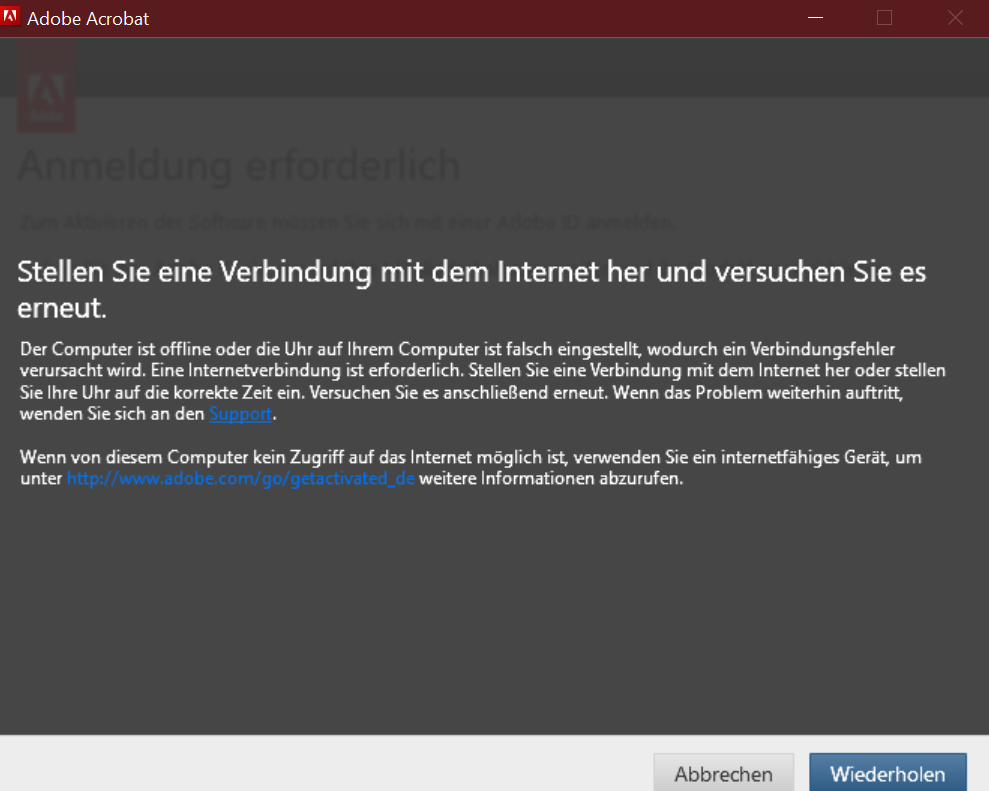Cancel the sign-in with the Abbrechen button
This screenshot has width=989, height=791.
tap(723, 772)
